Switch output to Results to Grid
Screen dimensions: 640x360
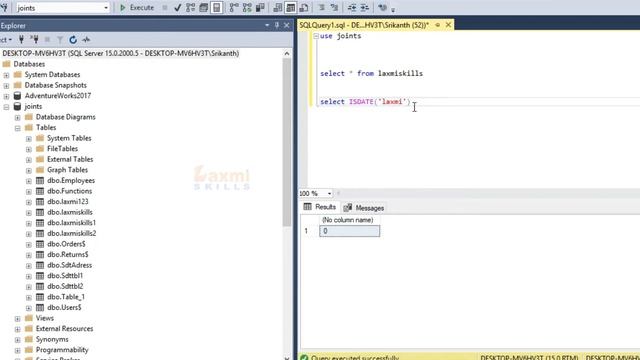pyautogui.click(x=291, y=8)
